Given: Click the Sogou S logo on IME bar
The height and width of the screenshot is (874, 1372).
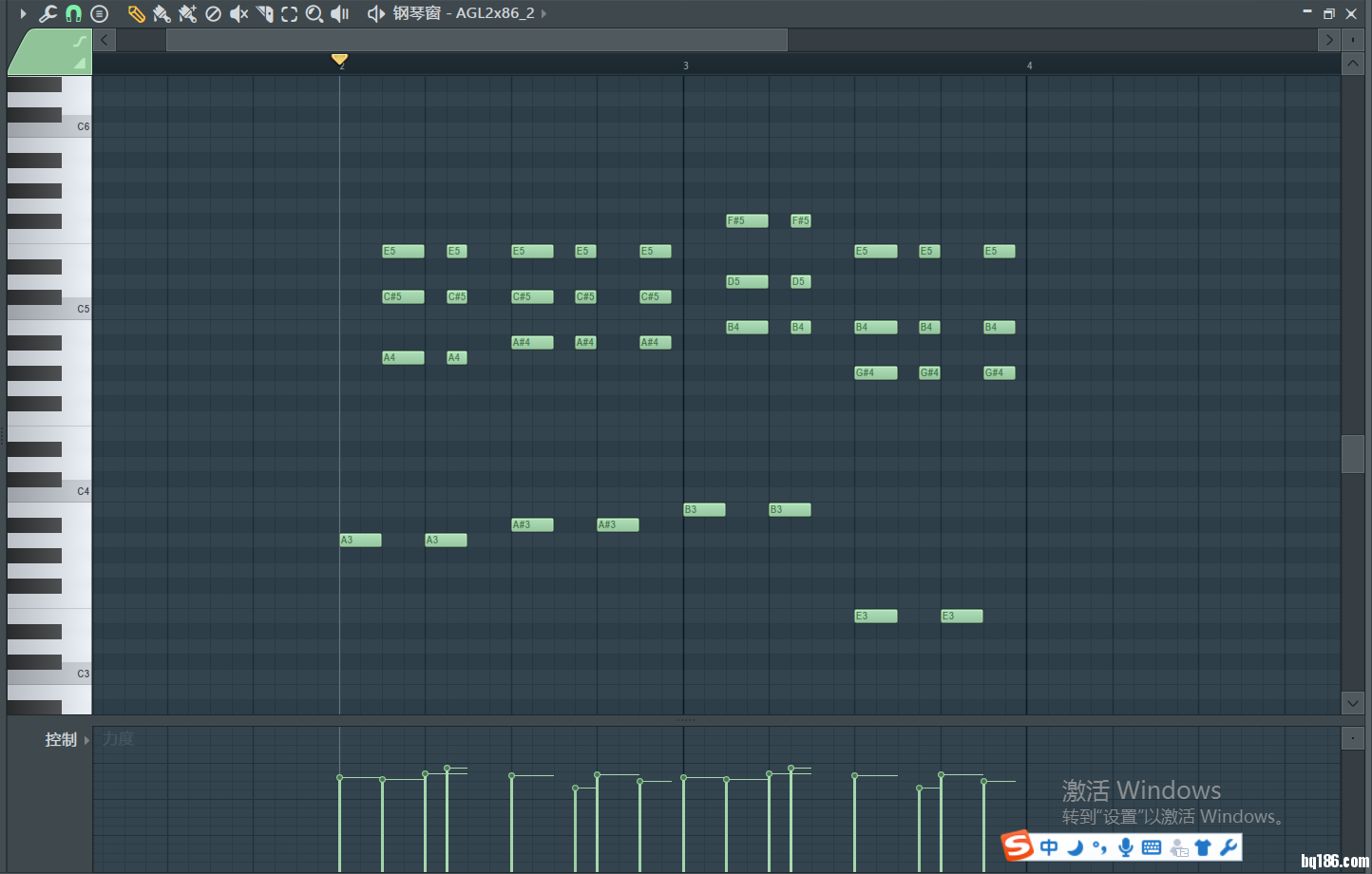Looking at the screenshot, I should (x=1018, y=845).
